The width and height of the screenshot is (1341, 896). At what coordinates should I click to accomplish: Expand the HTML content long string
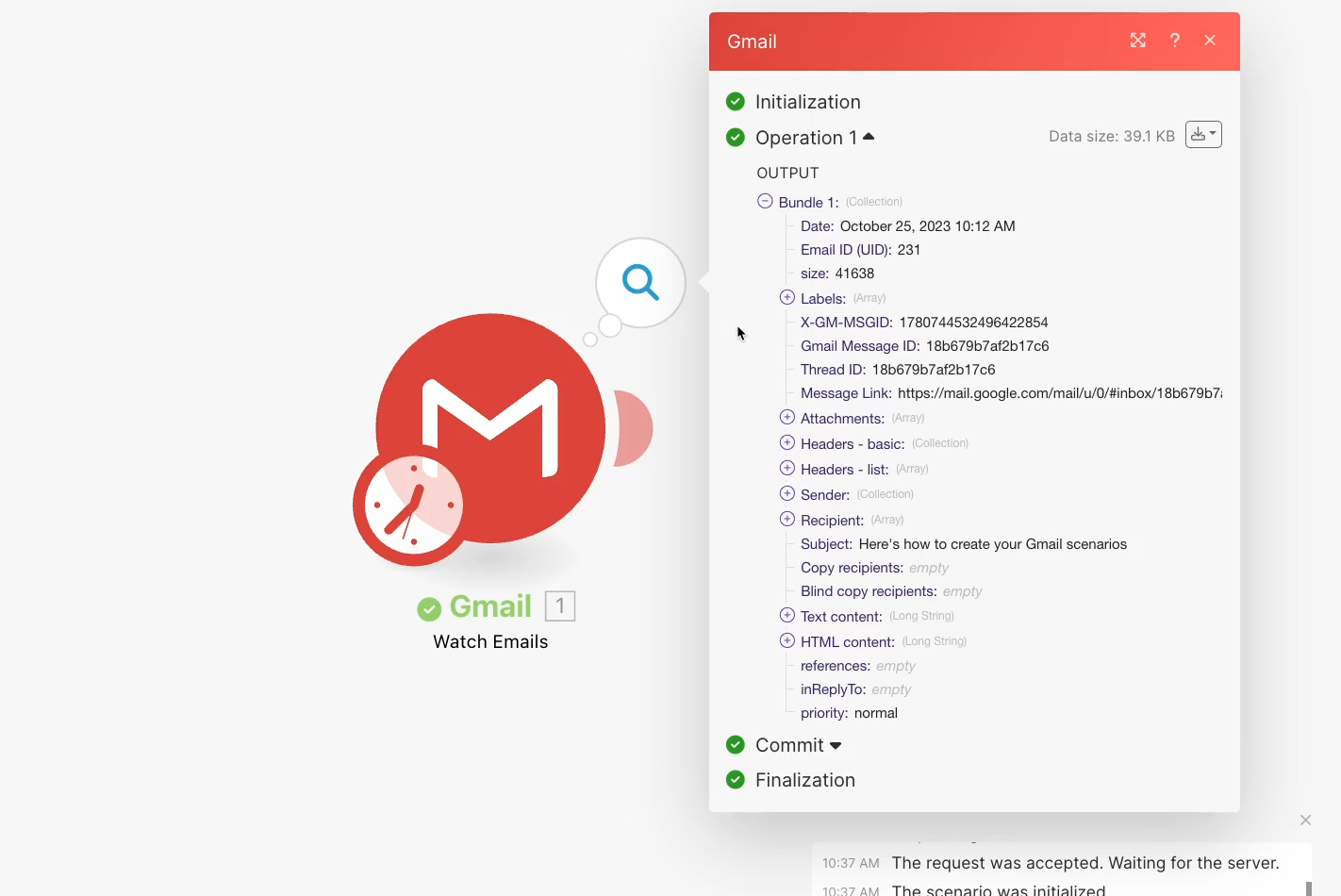coord(787,640)
